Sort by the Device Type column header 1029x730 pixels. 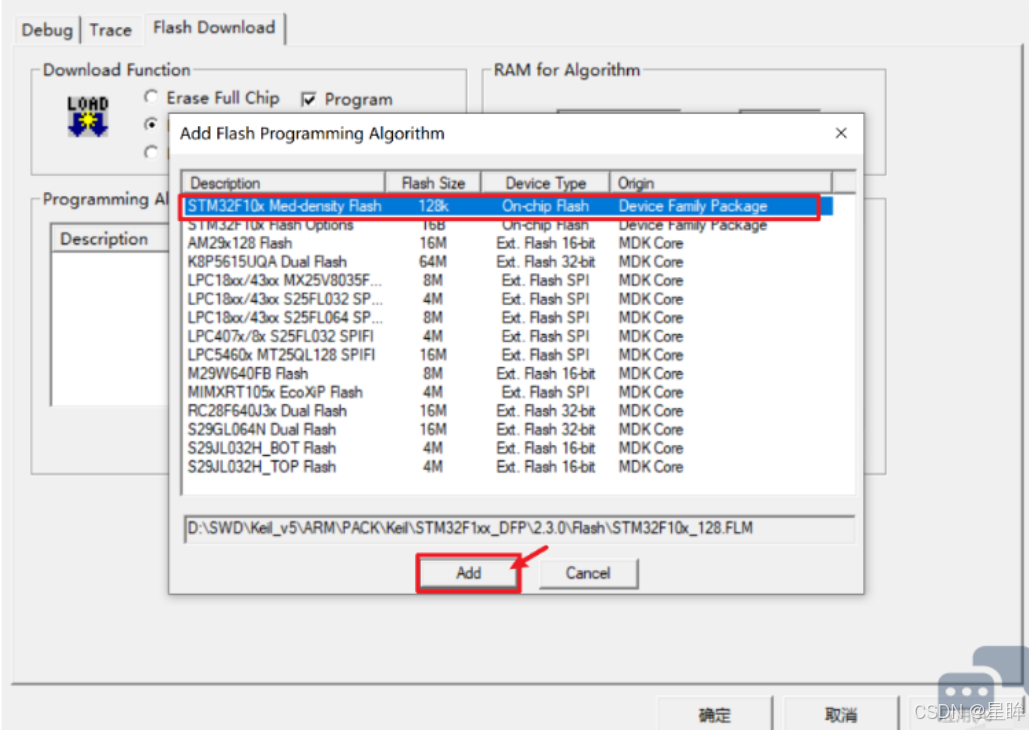point(545,182)
